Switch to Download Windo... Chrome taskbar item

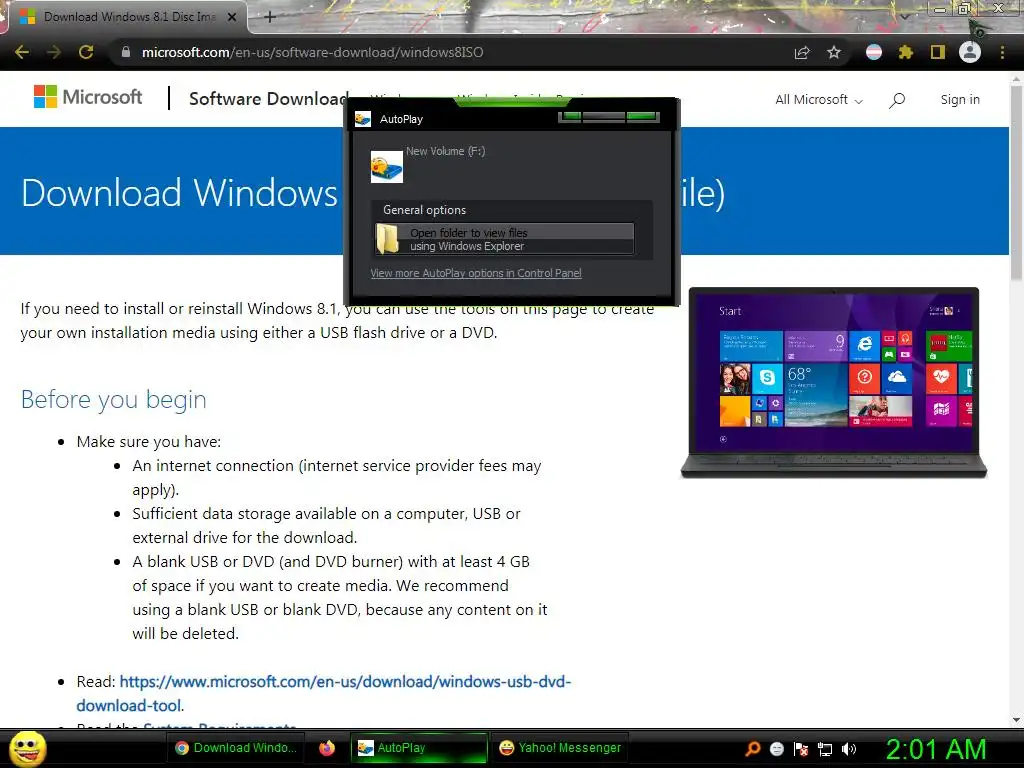tap(236, 748)
